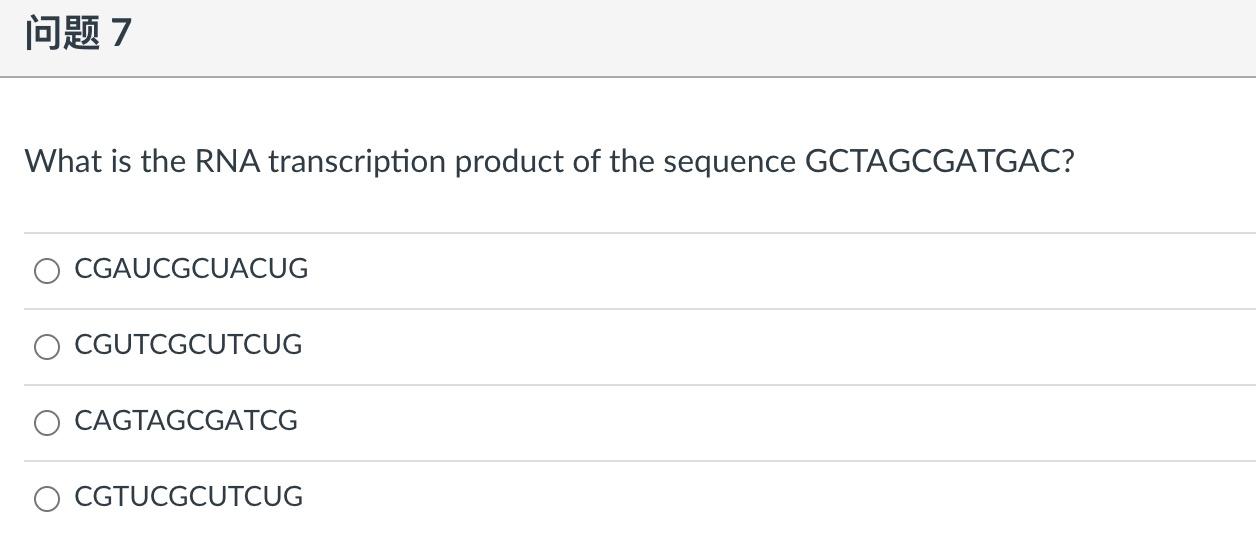
Task: Click the CAGTAGCGATCG answer label text
Action: coord(186,421)
